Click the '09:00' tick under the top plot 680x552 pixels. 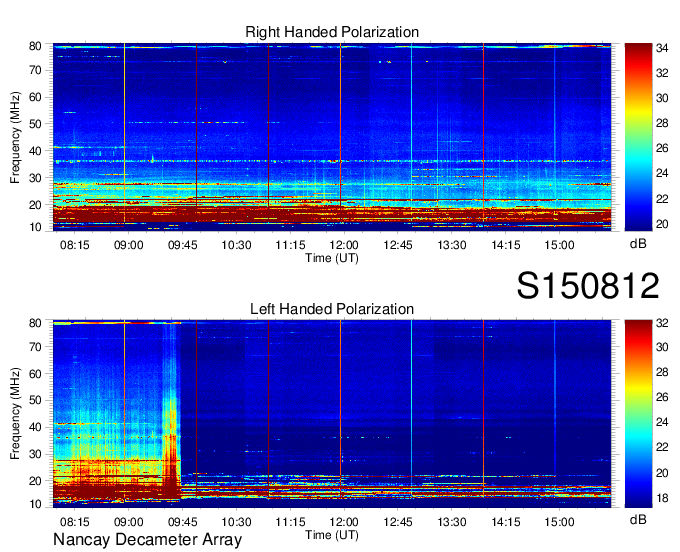[x=129, y=245]
